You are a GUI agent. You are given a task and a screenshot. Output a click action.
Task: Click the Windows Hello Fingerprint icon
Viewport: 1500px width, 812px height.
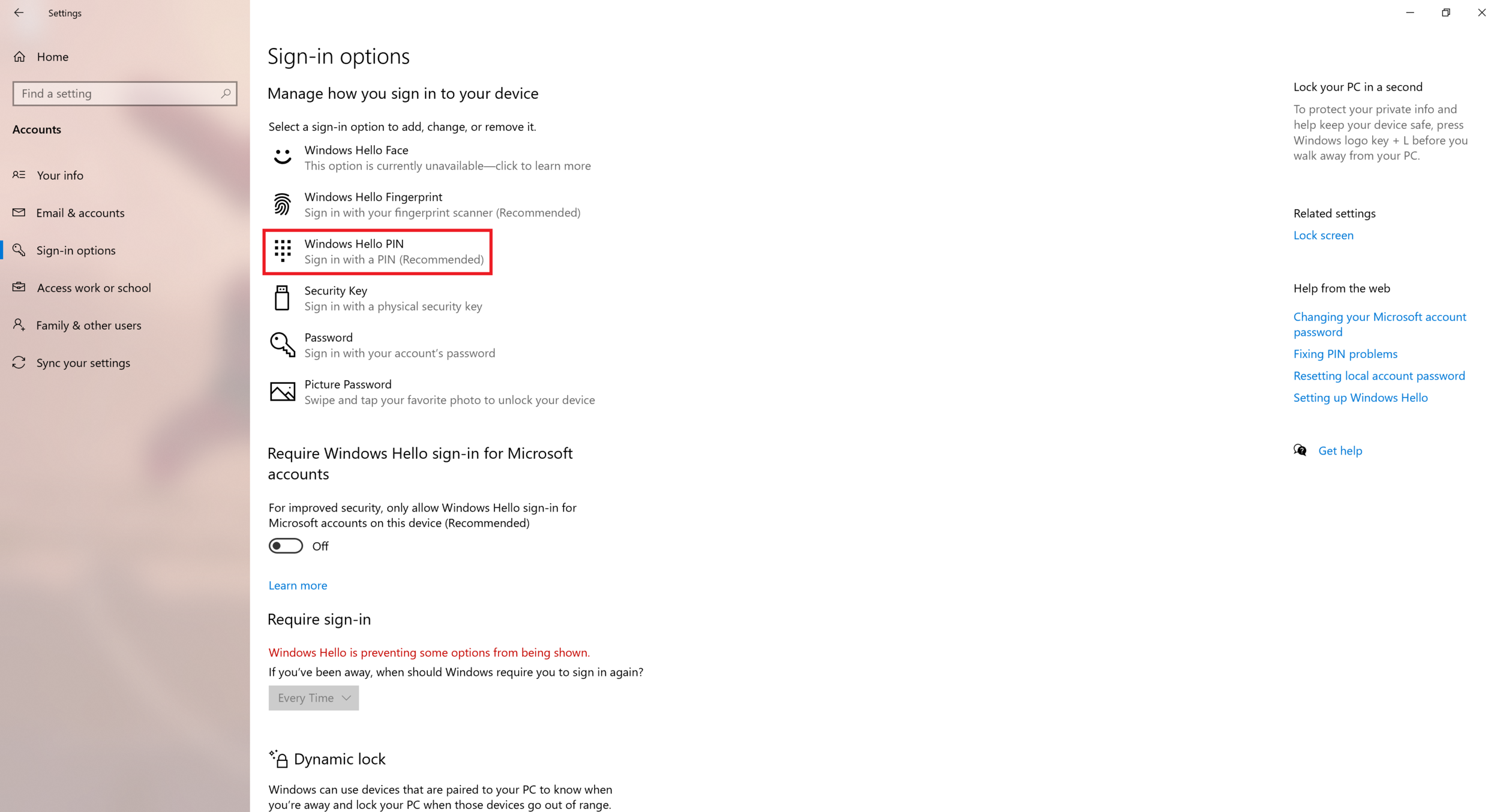[x=283, y=204]
